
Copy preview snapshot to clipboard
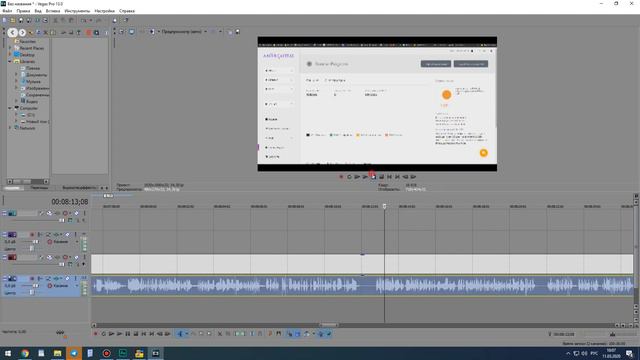pos(230,32)
